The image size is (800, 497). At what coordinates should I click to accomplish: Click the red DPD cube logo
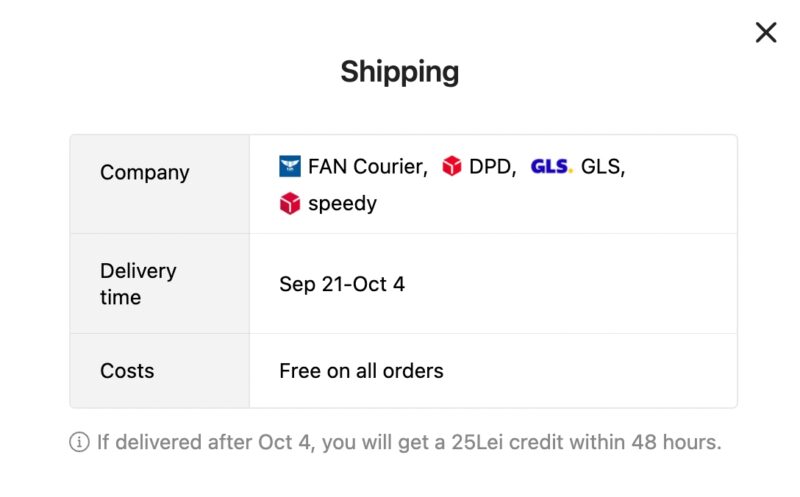coord(452,167)
